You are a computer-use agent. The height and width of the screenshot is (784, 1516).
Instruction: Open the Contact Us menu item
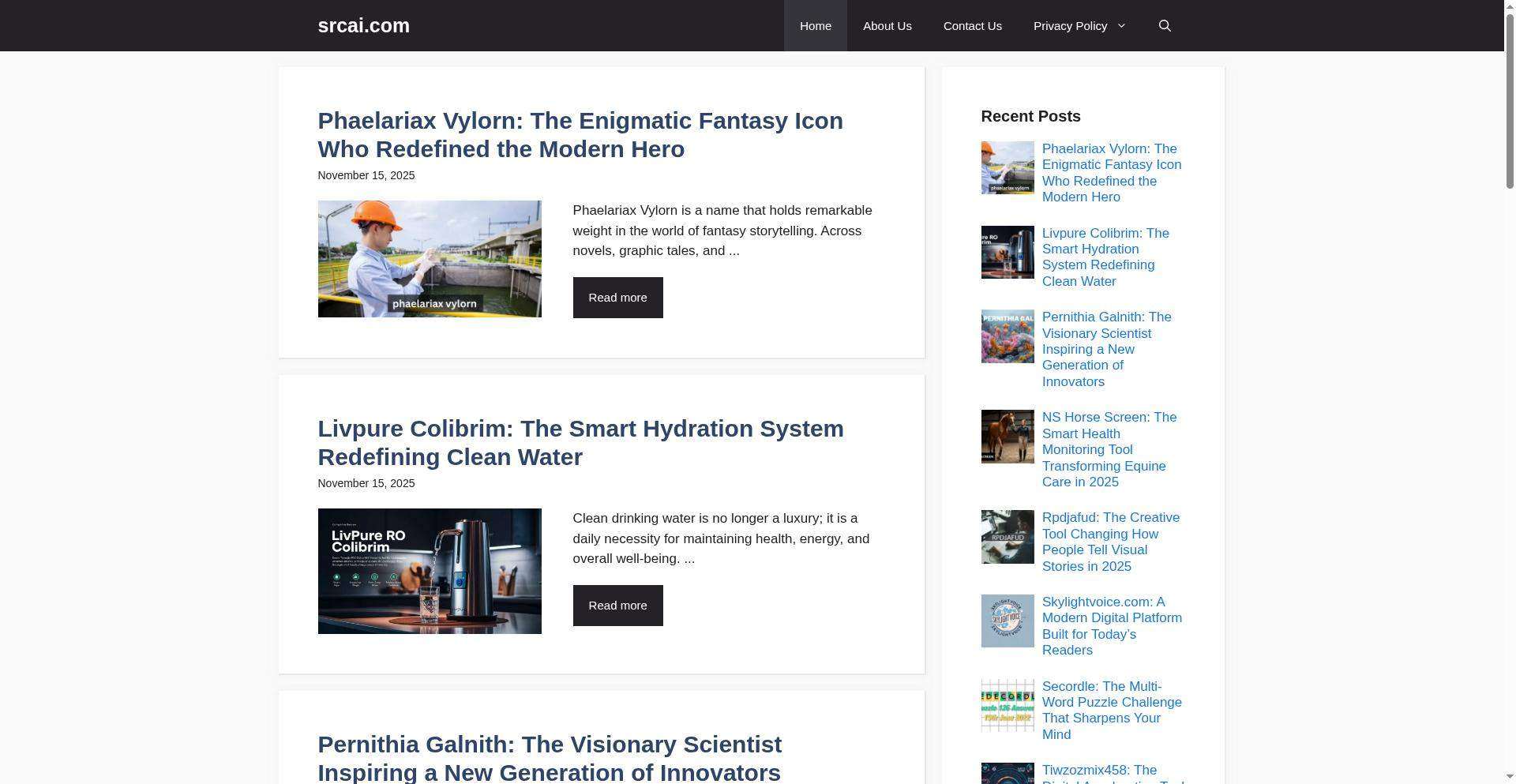click(x=972, y=26)
